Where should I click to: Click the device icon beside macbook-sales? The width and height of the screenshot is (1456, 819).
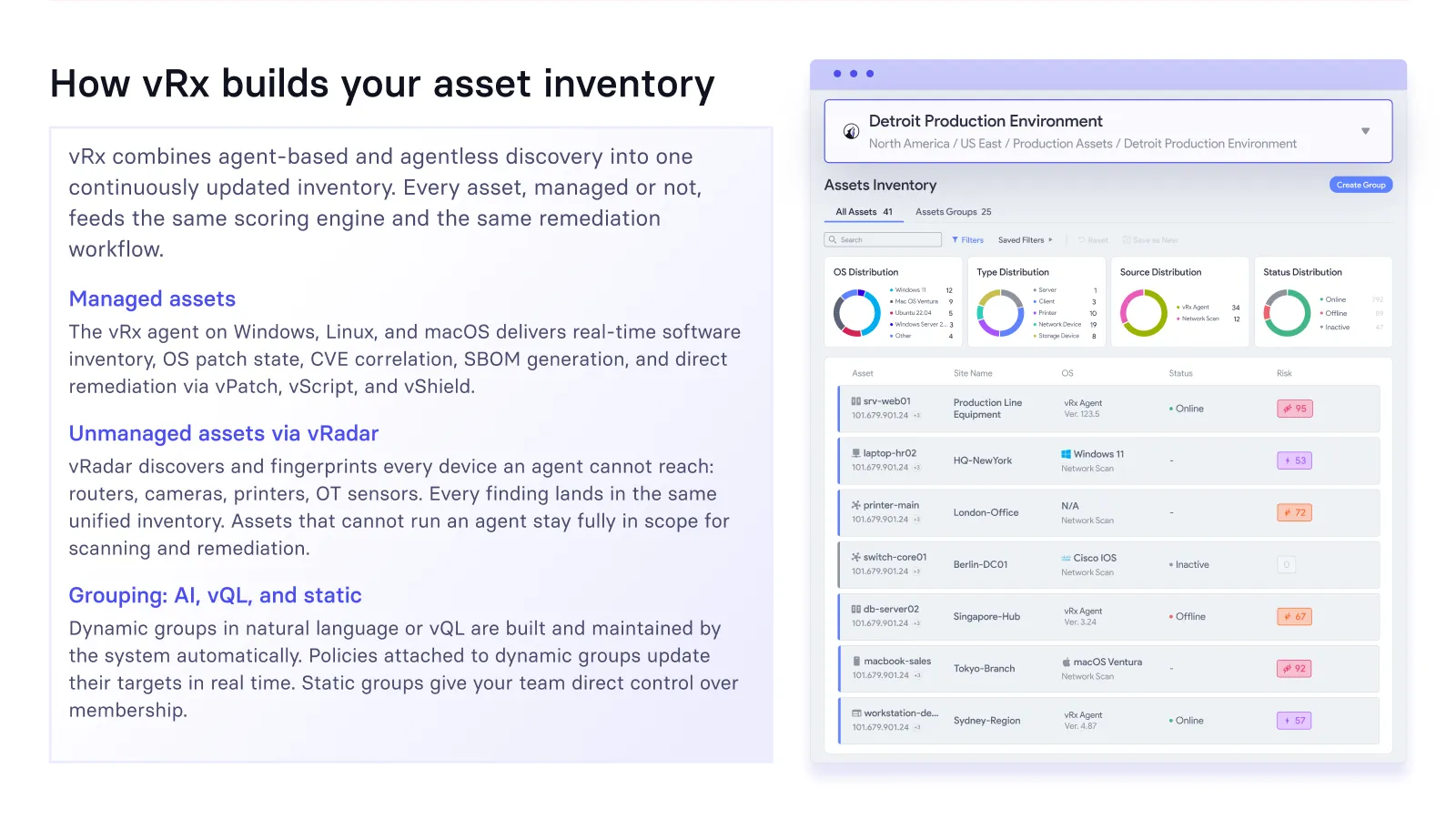[856, 662]
